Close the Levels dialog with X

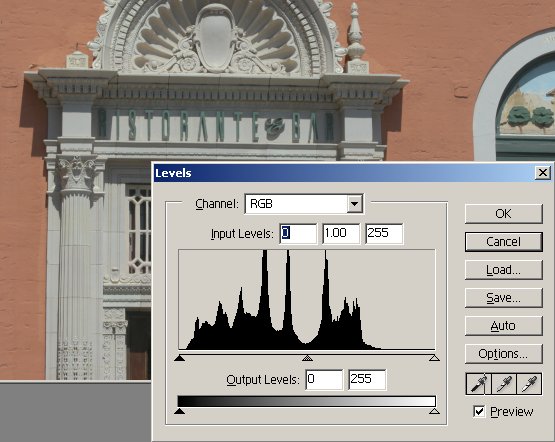(x=543, y=173)
